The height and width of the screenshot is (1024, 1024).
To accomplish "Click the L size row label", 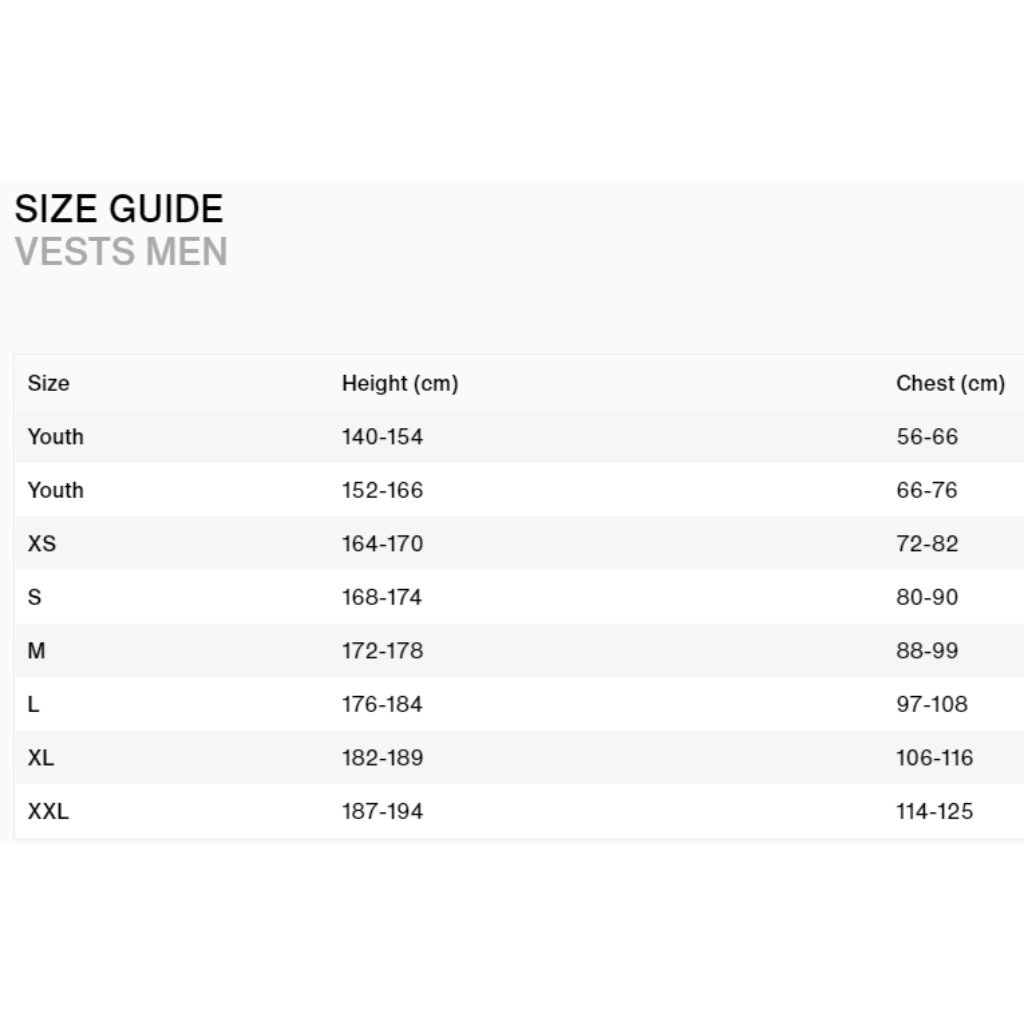I will tap(34, 704).
